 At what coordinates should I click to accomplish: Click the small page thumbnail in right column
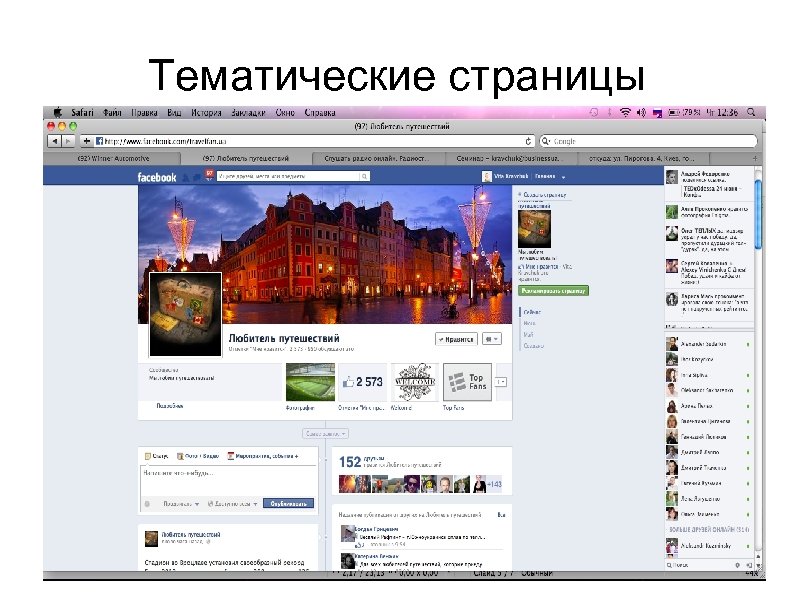[x=534, y=229]
